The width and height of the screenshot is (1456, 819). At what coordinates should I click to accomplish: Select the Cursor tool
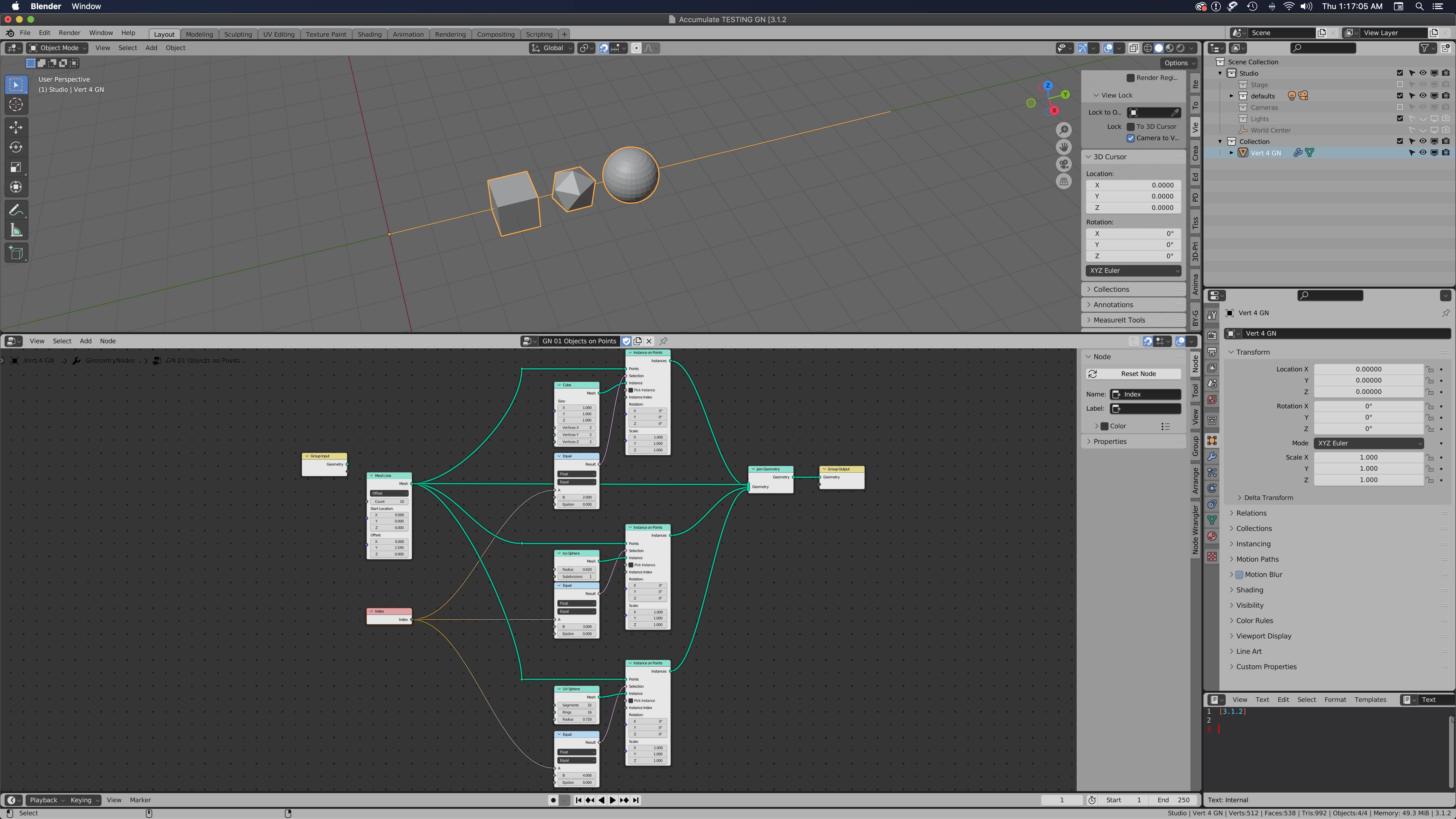[x=16, y=105]
